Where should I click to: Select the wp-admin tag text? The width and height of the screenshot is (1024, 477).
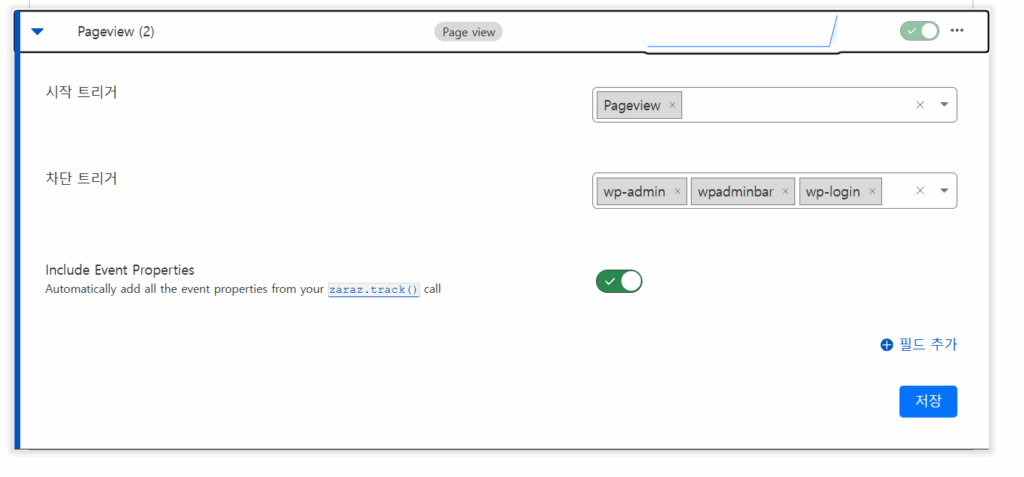click(634, 191)
